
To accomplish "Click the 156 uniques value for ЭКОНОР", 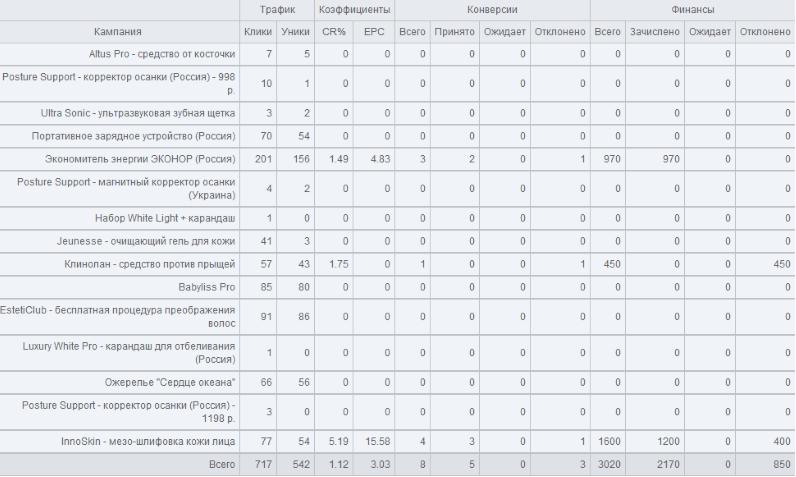I will pos(301,159).
